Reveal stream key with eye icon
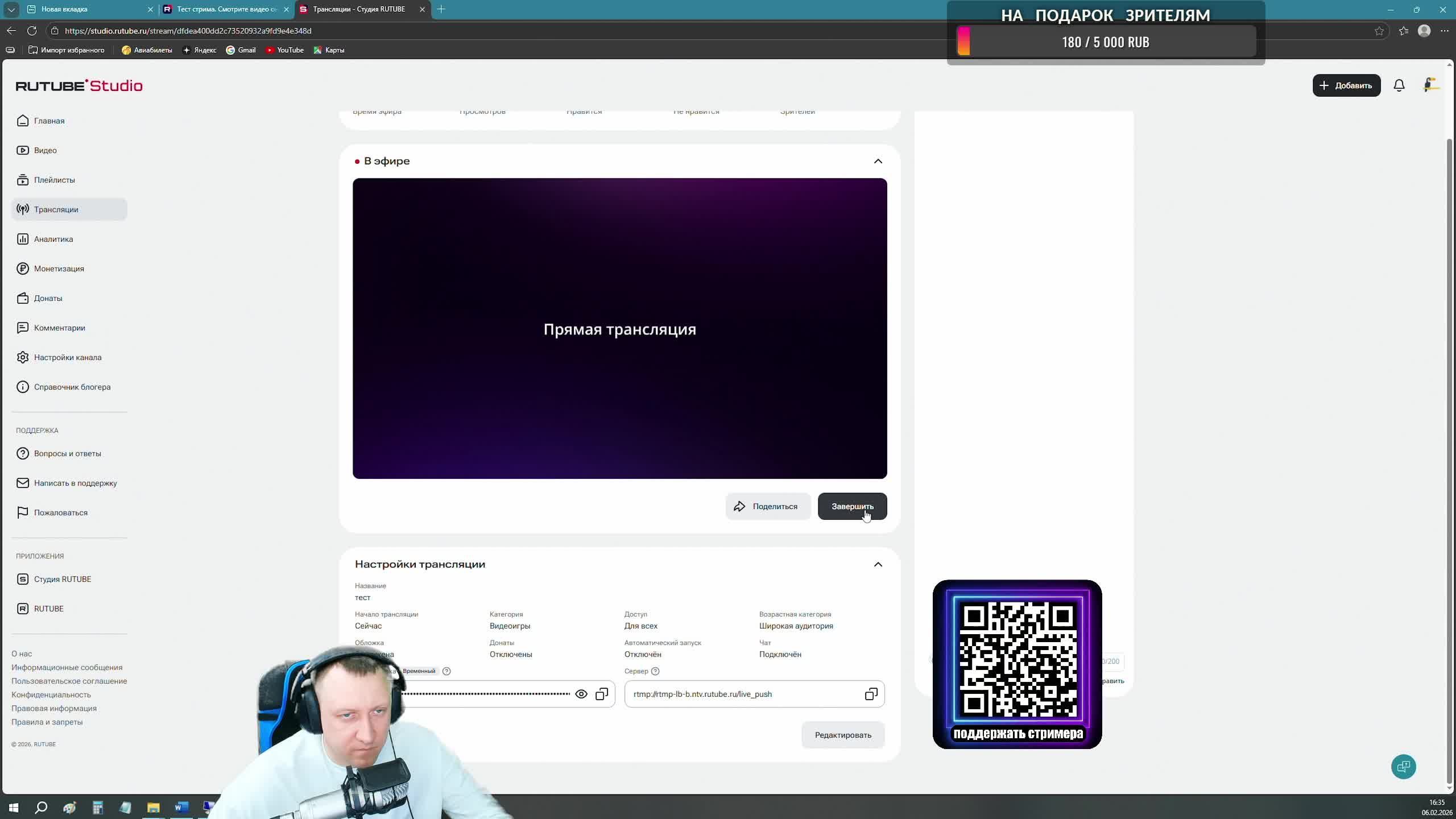This screenshot has width=1456, height=819. 581,694
